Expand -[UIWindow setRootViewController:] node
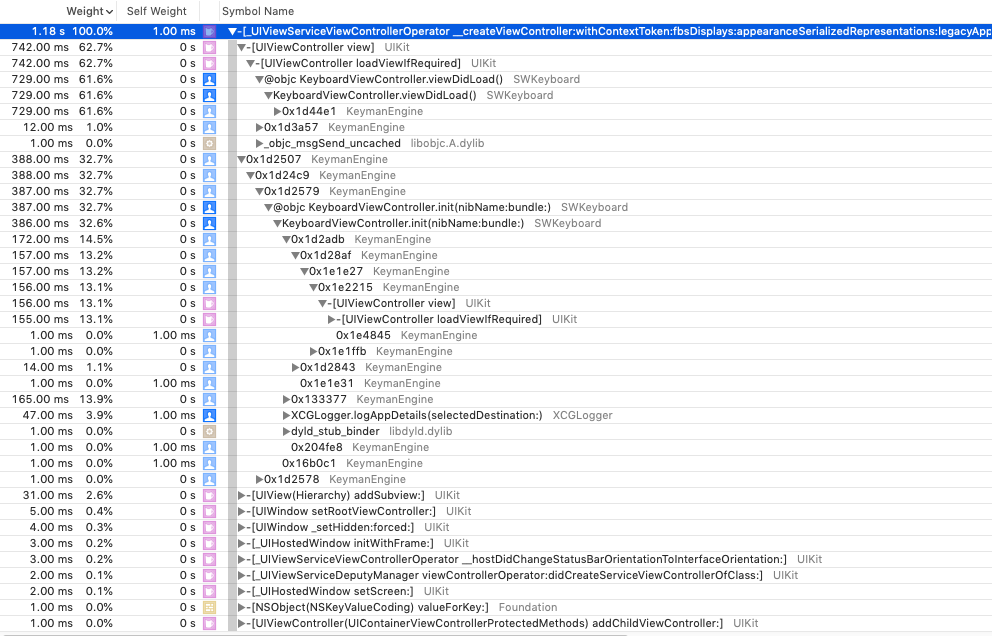The width and height of the screenshot is (992, 636). (x=241, y=511)
